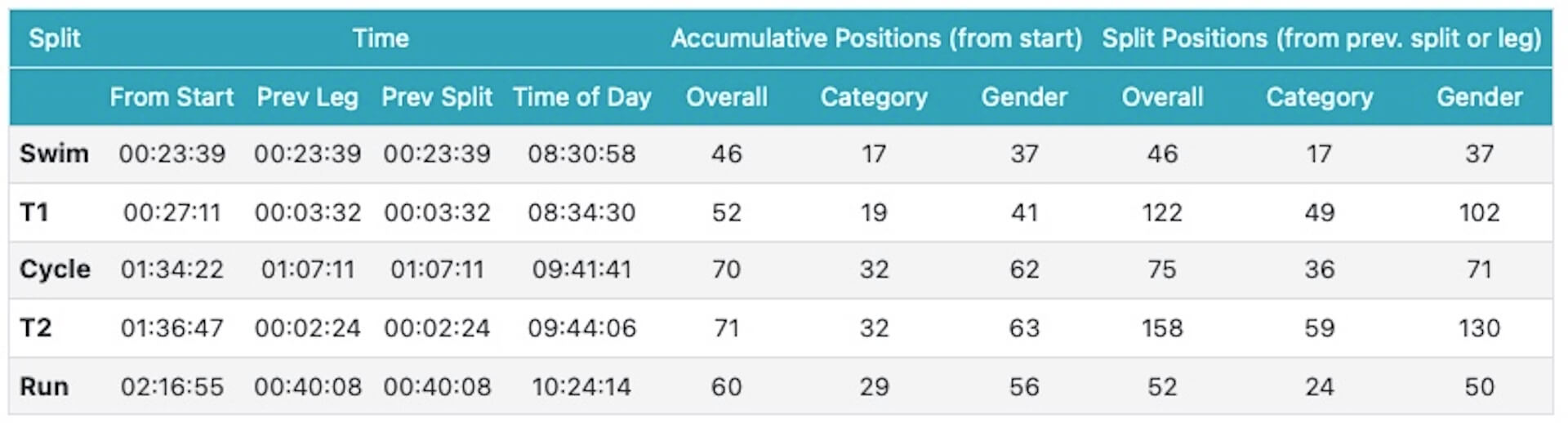Select the T2 row label

(35, 327)
